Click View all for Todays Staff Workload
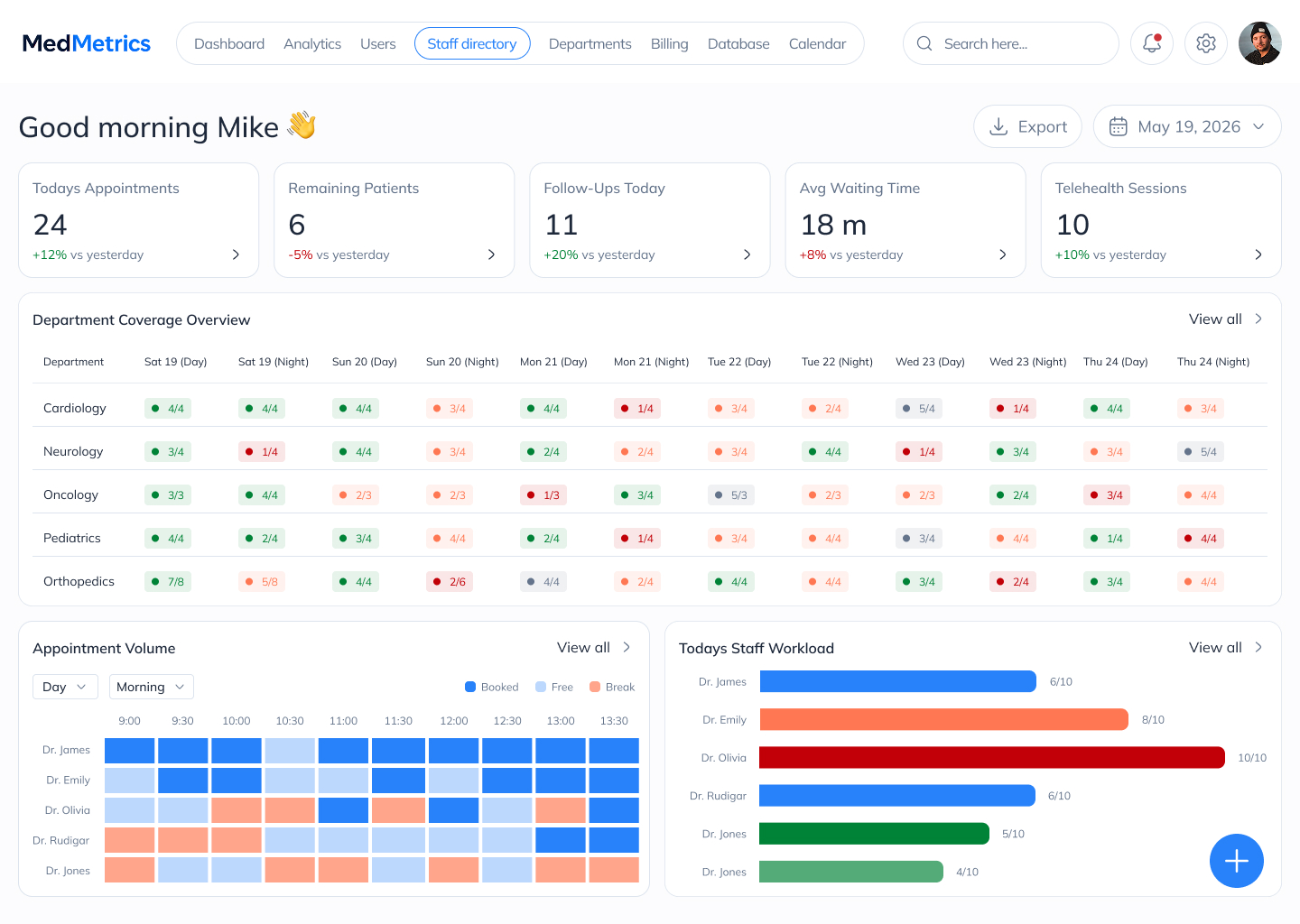The image size is (1300, 924). coord(1215,647)
